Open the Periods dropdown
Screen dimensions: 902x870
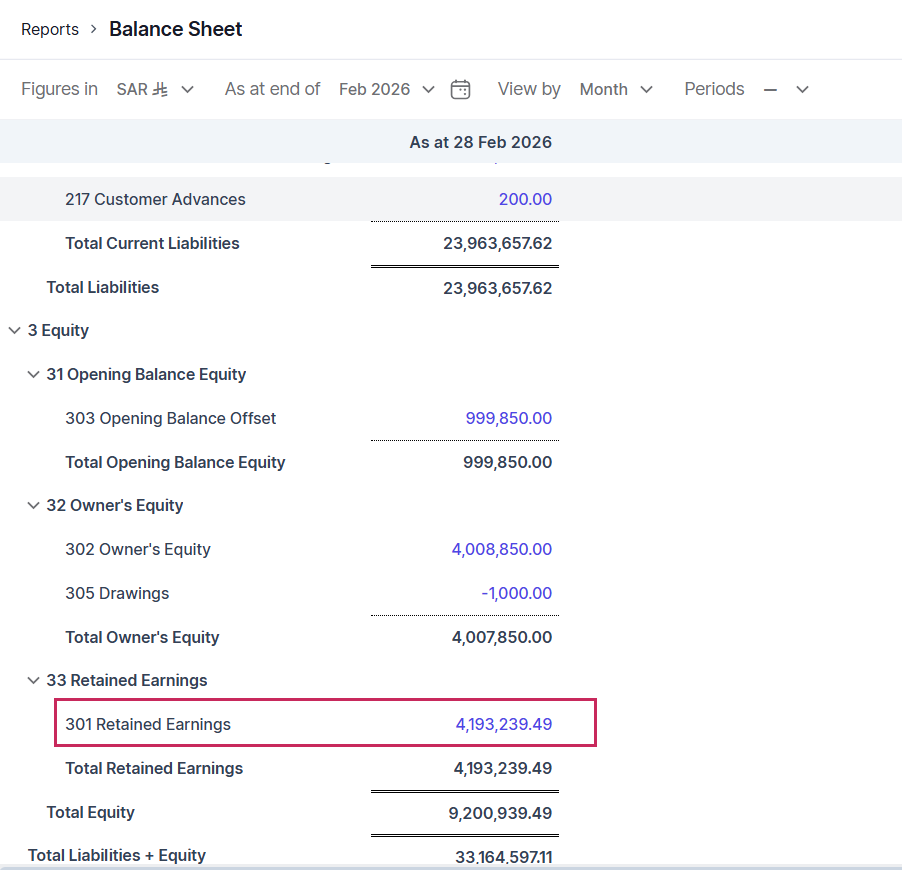tap(785, 89)
